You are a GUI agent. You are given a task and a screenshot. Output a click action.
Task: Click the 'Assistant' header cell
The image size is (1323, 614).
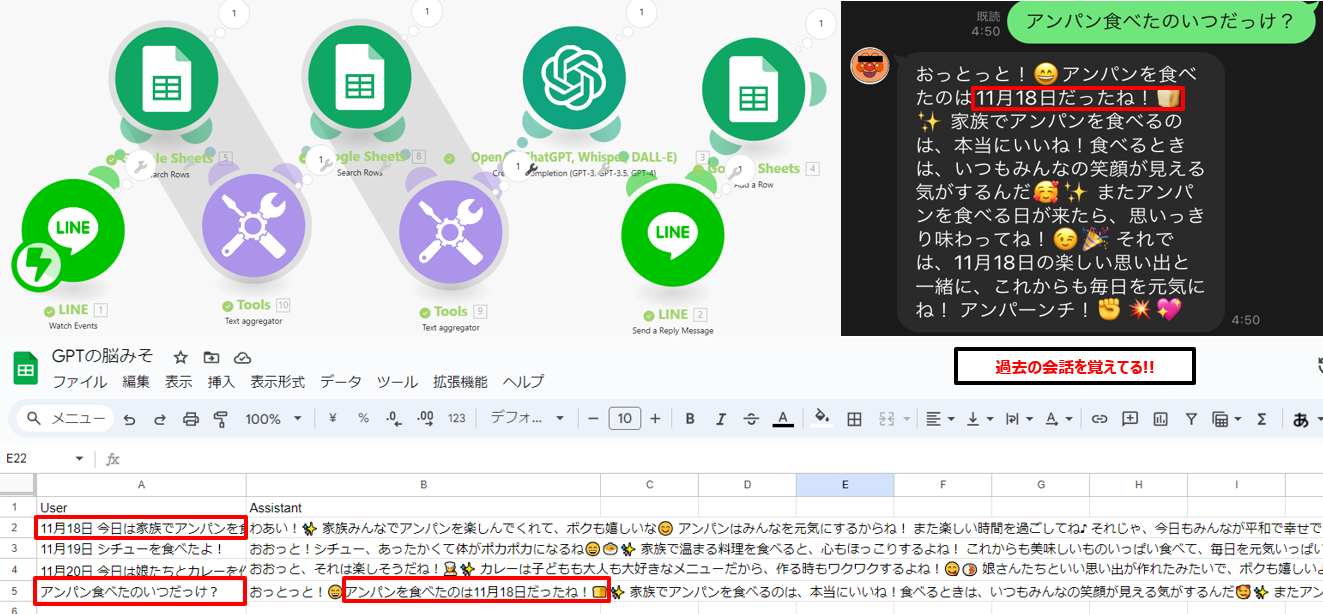(423, 506)
